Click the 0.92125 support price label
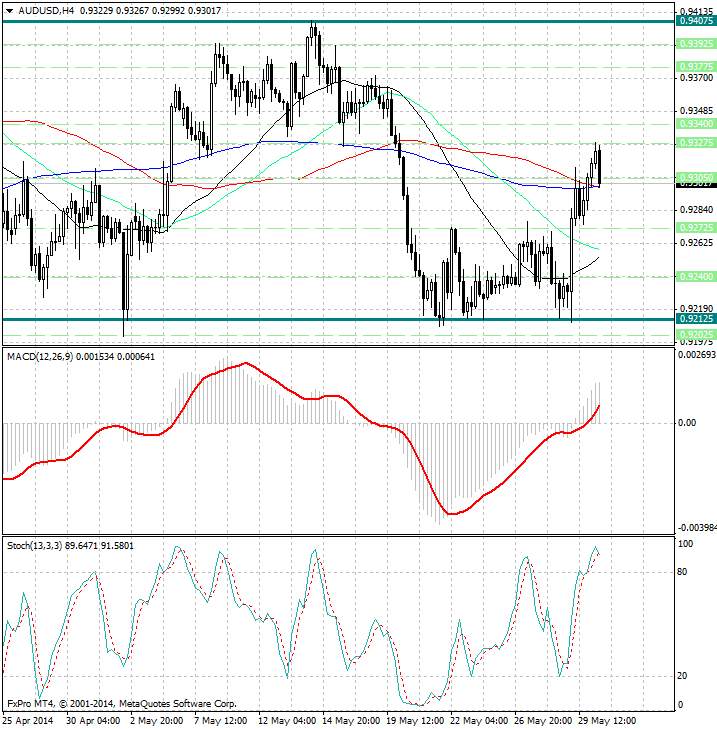This screenshot has width=717, height=729. point(694,320)
